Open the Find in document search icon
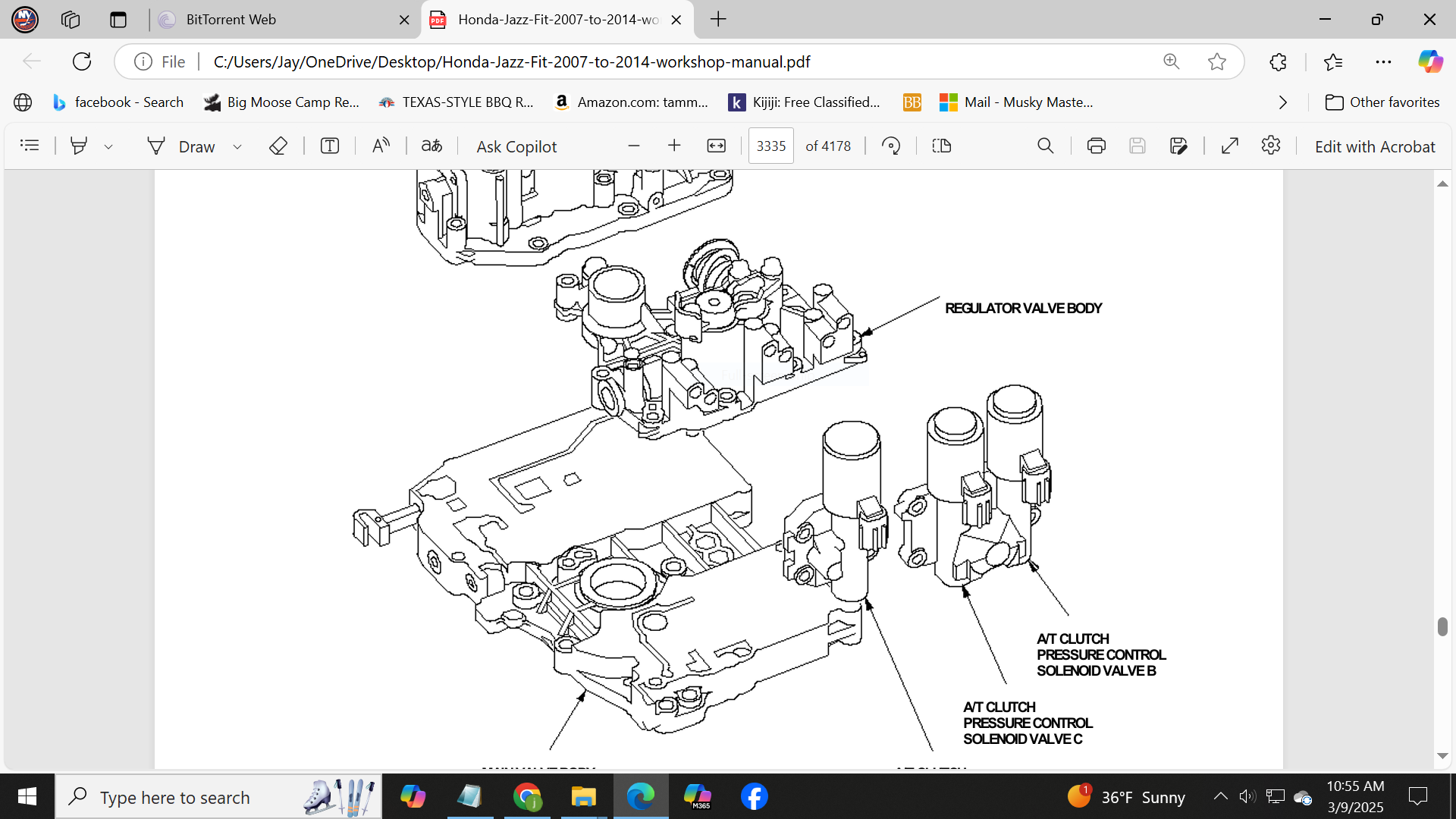This screenshot has width=1456, height=819. [x=1045, y=146]
